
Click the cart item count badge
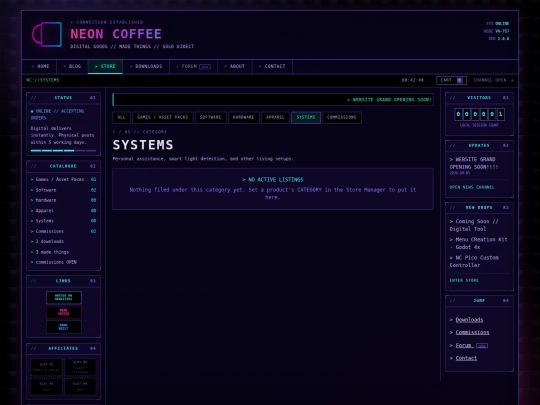(x=460, y=80)
